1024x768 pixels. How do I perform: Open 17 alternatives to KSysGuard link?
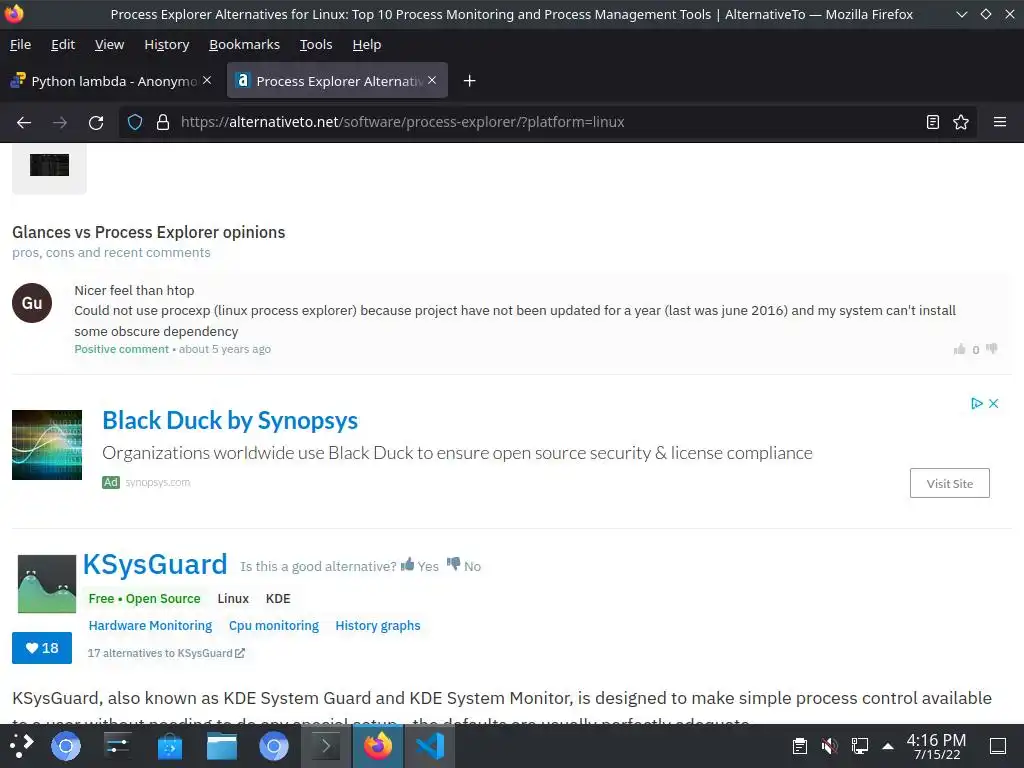tap(166, 653)
